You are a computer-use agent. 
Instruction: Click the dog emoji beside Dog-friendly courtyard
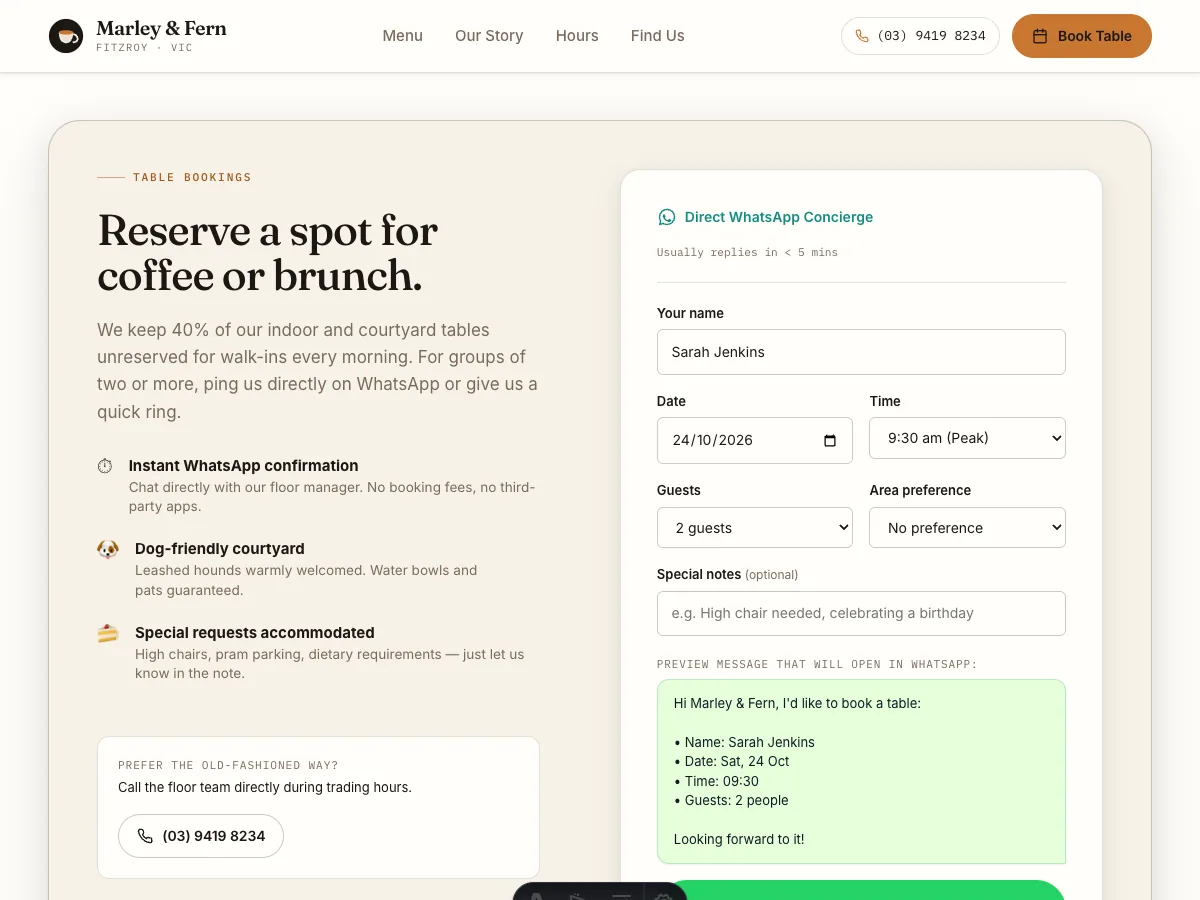click(108, 549)
